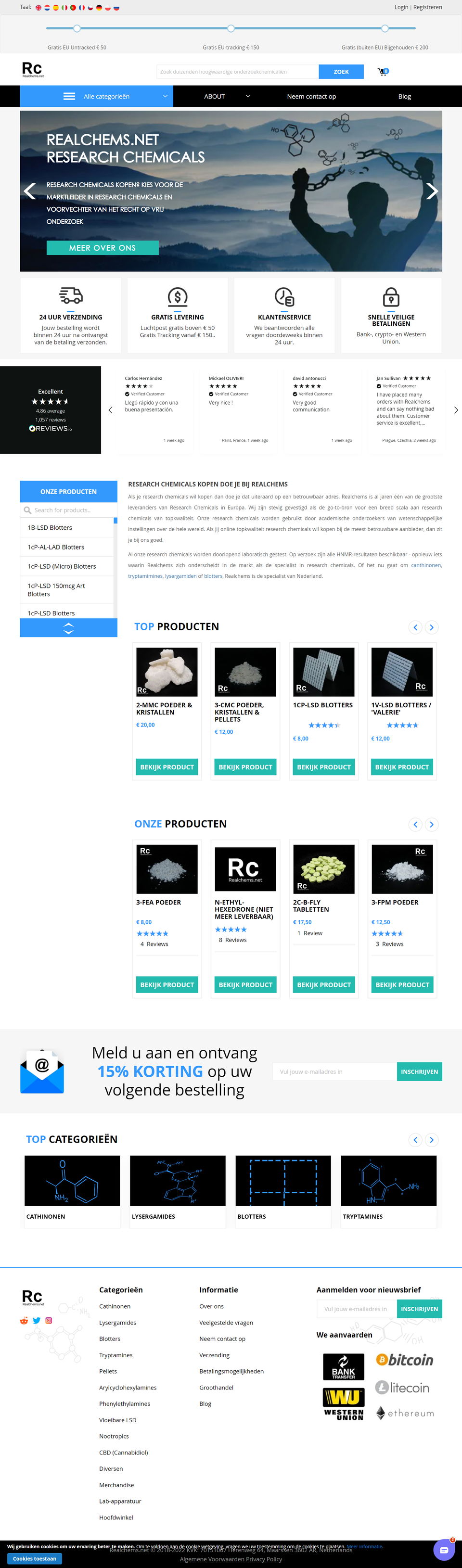Open the Login link
The width and height of the screenshot is (462, 1568).
point(401,7)
